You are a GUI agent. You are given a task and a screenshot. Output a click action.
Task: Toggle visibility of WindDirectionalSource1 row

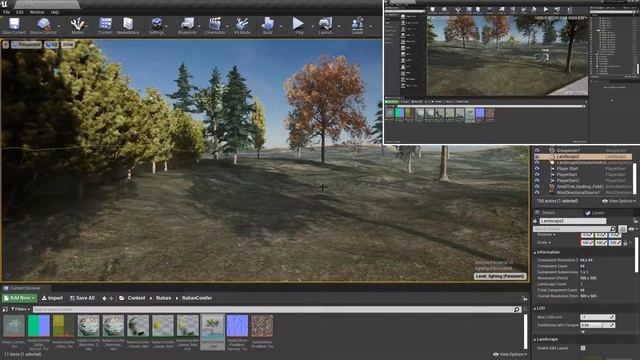click(537, 192)
